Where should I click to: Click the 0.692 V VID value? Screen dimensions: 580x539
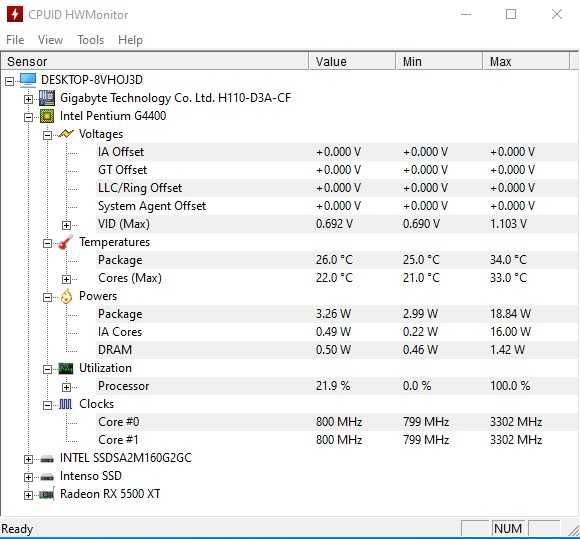point(334,224)
